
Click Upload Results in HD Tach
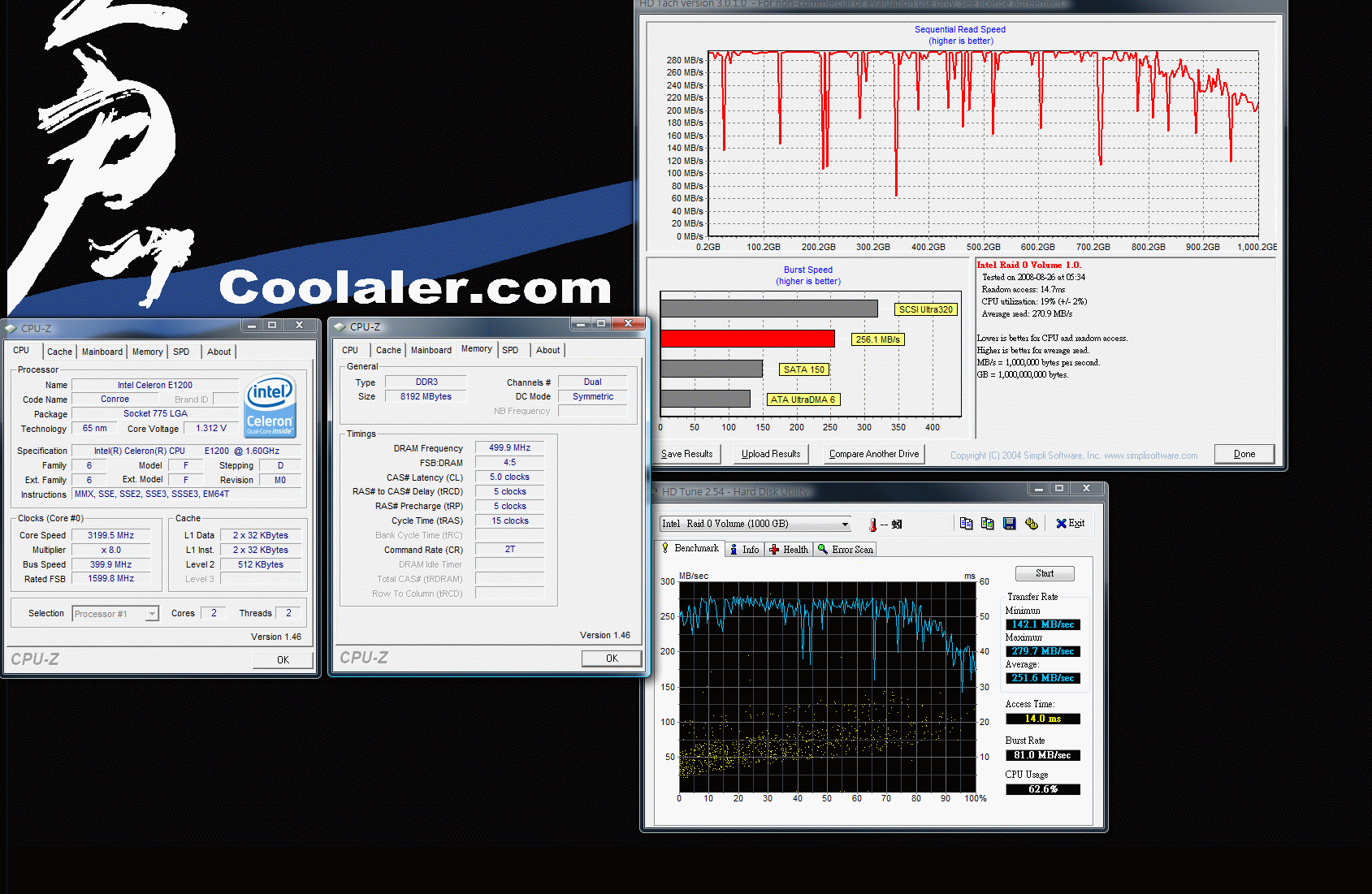point(771,454)
